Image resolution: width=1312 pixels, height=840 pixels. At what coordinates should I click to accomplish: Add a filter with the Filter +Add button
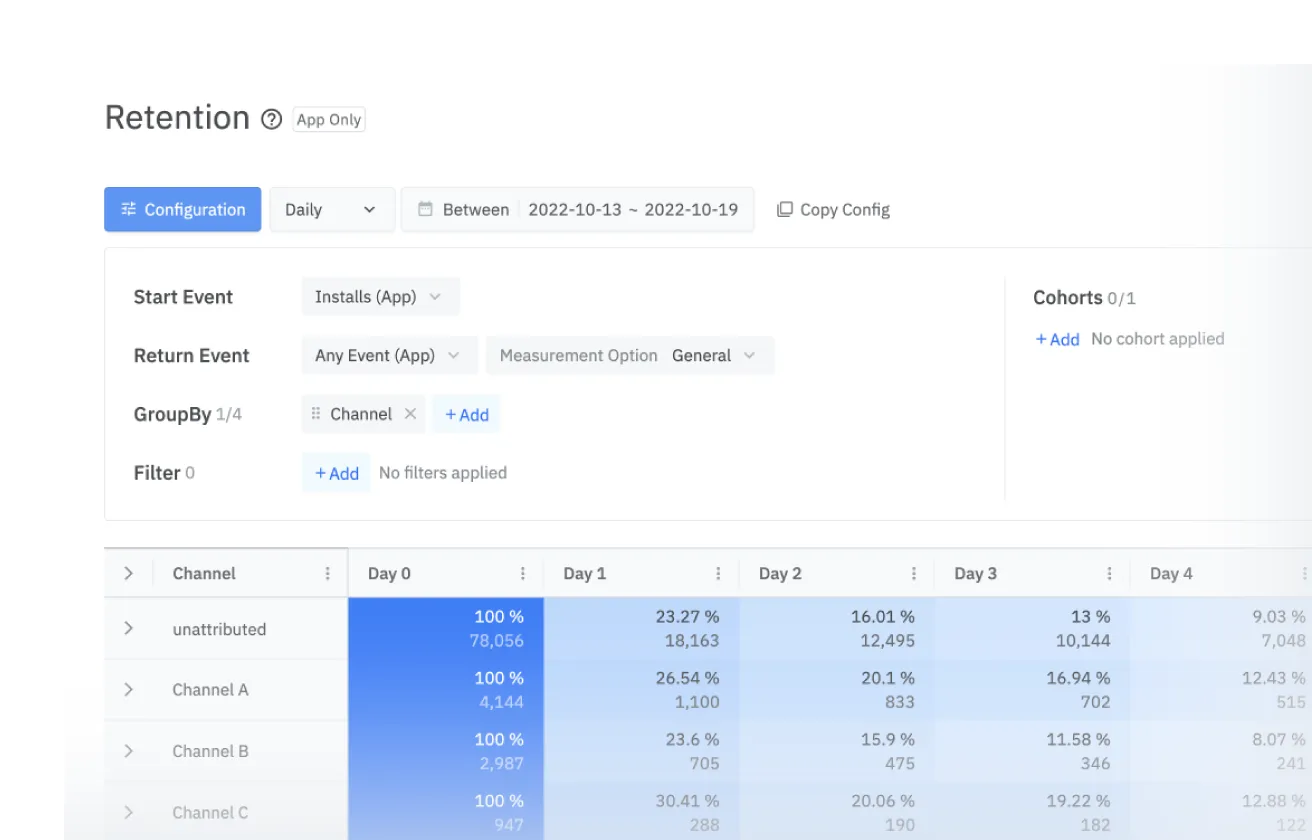pos(335,472)
